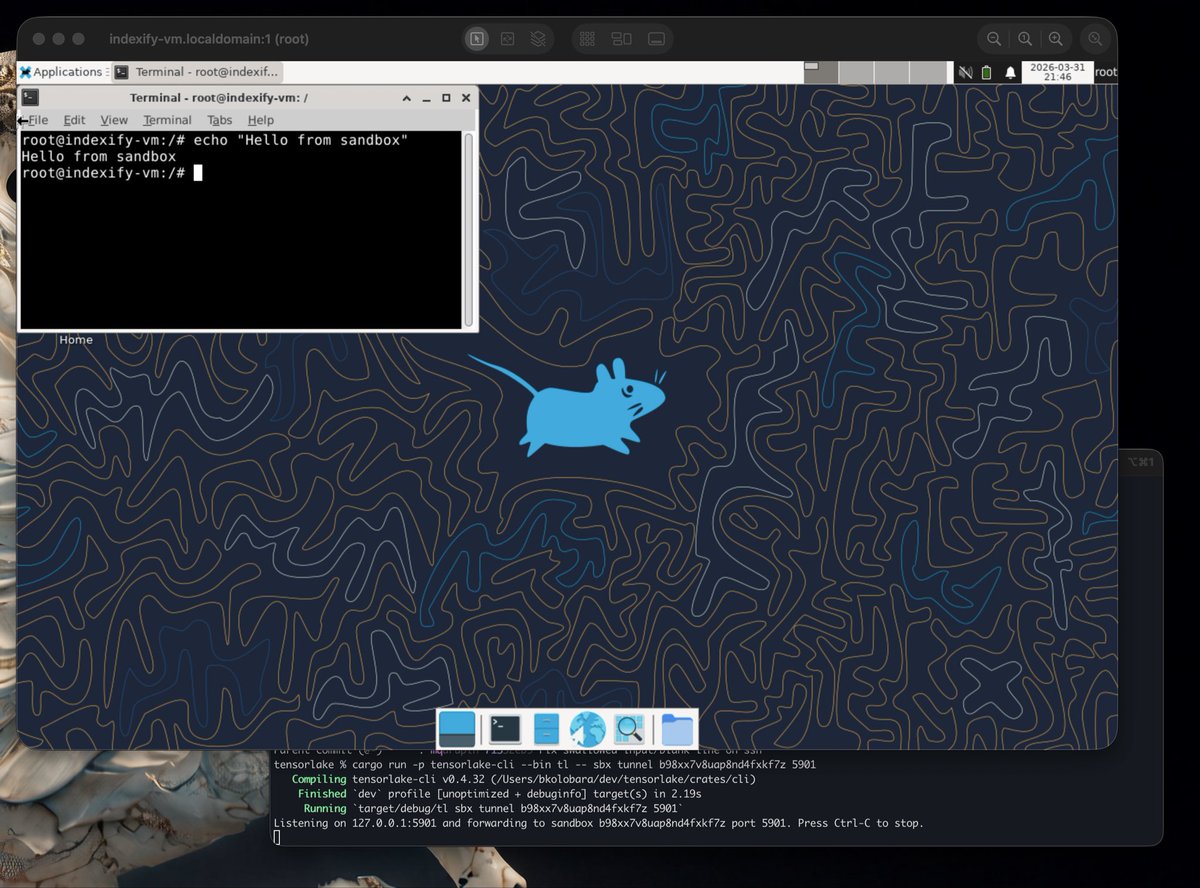Viewport: 1200px width, 888px height.
Task: Open the View menu in Terminal
Action: 114,120
